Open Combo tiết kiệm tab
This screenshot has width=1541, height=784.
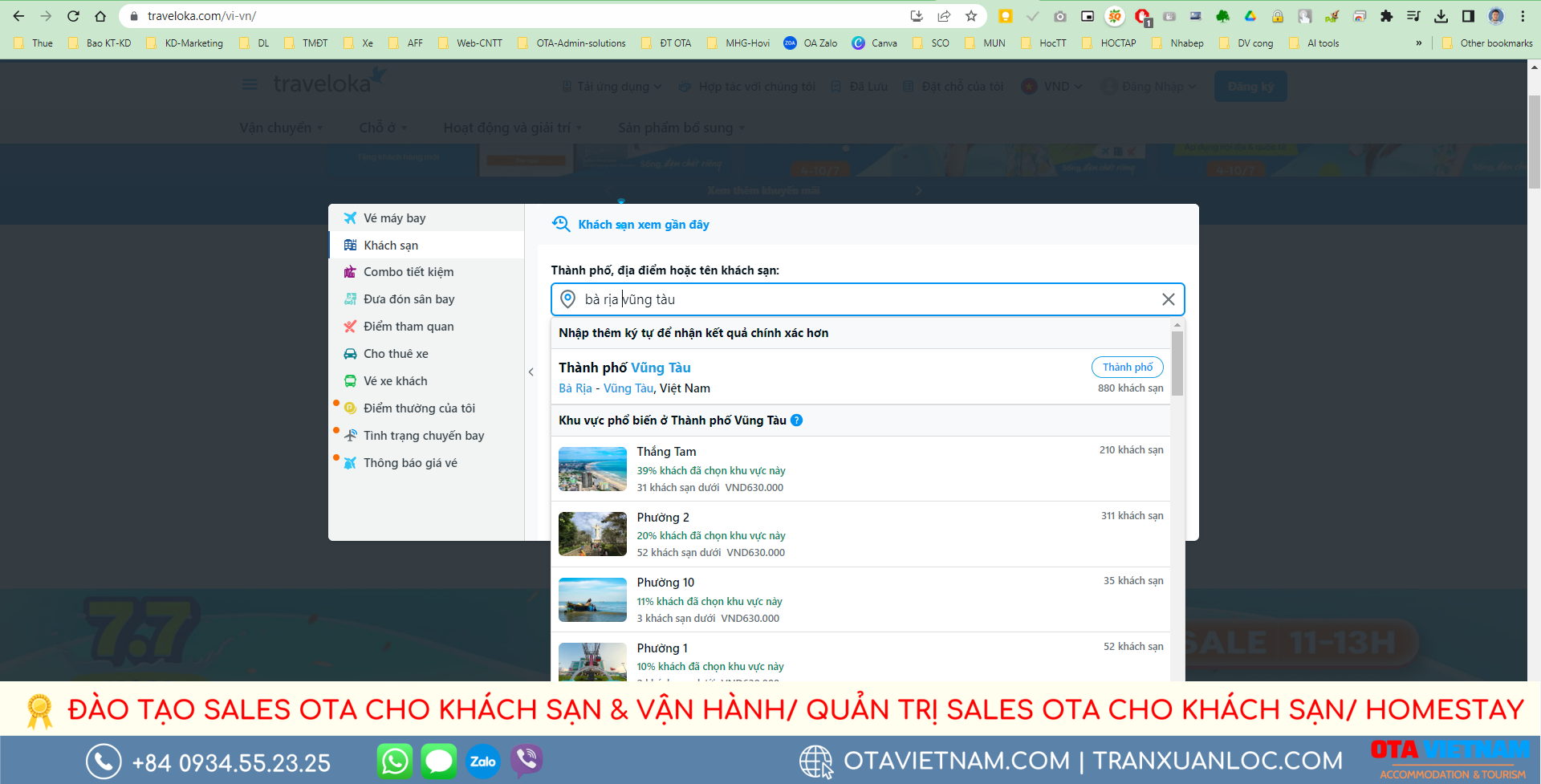pos(426,272)
